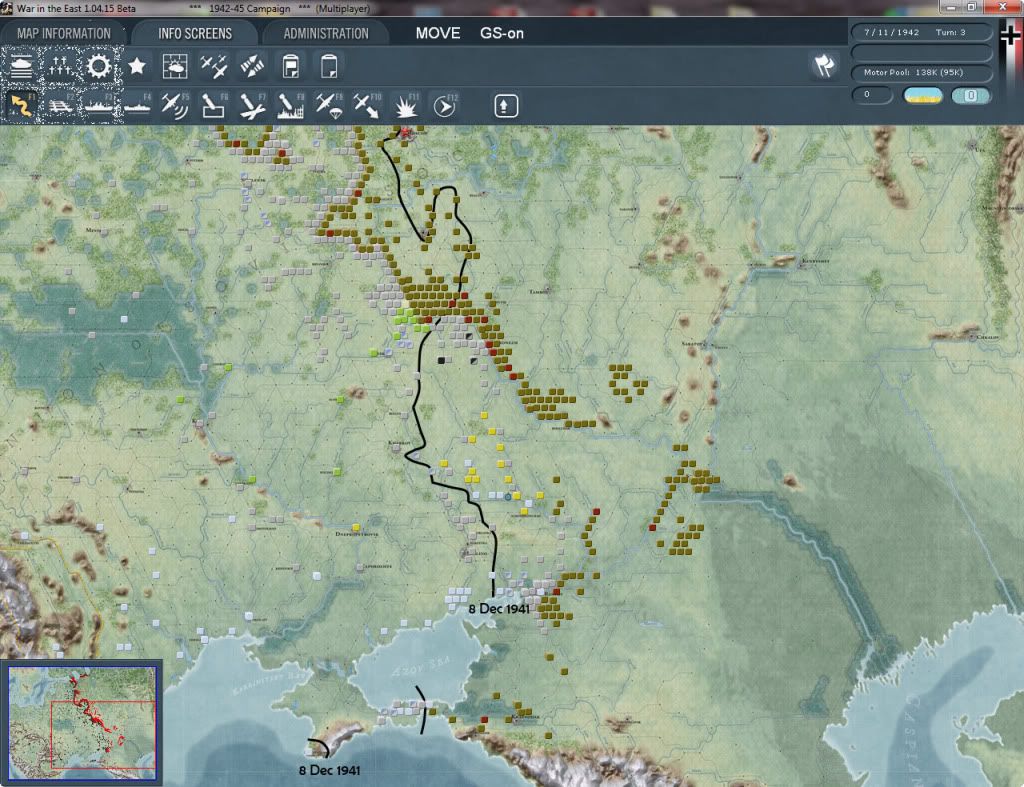Click the rockets/reinforcements arrows icon
This screenshot has height=787, width=1024.
point(252,66)
